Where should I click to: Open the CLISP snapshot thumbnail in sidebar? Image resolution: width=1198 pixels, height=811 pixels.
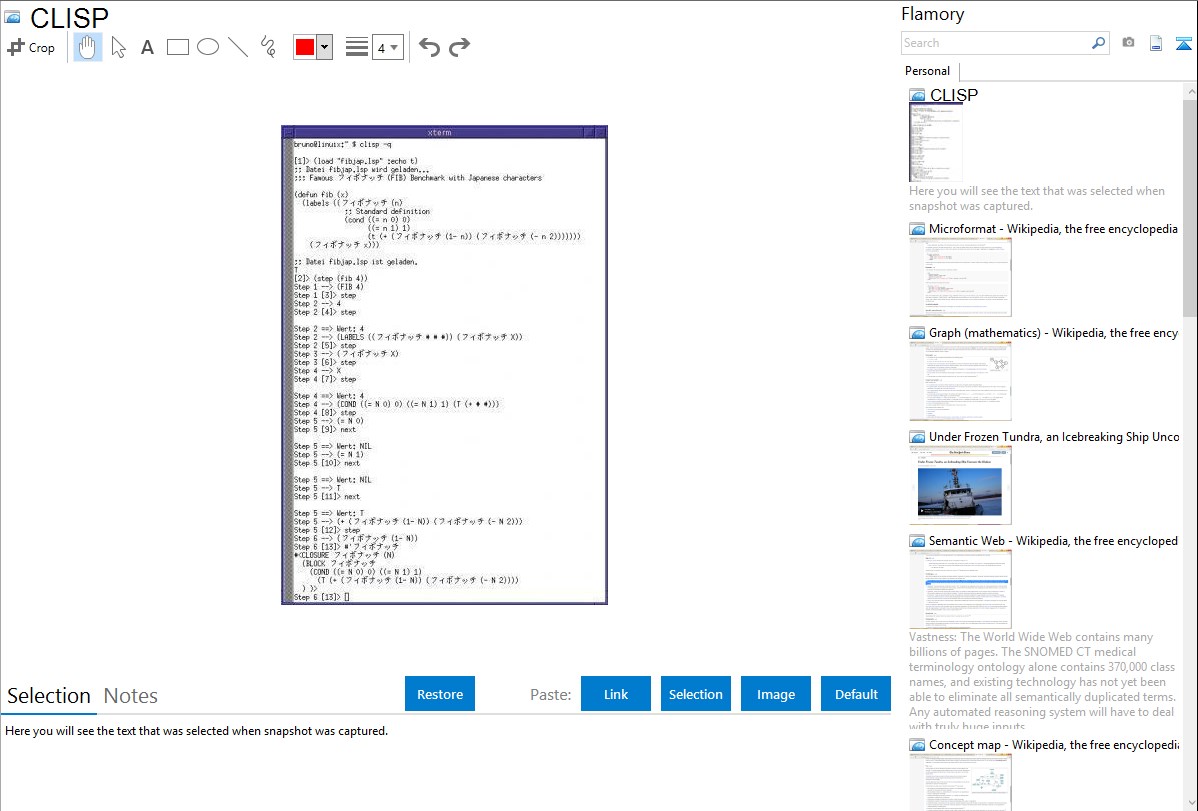point(936,142)
